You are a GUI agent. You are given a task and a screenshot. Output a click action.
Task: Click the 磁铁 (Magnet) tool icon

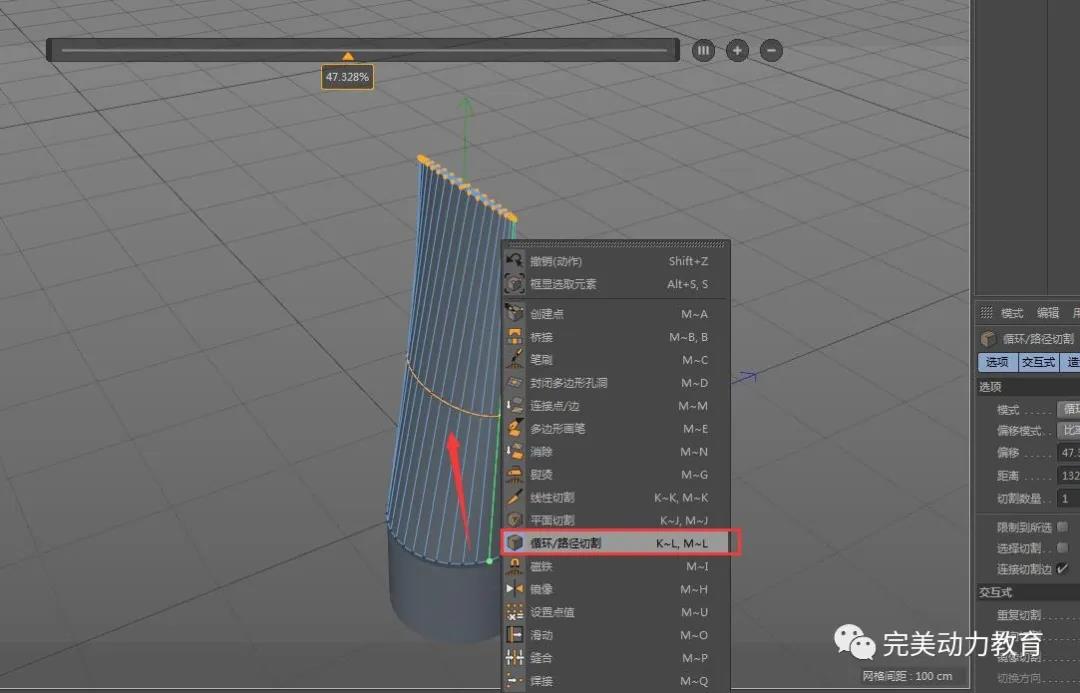(515, 566)
